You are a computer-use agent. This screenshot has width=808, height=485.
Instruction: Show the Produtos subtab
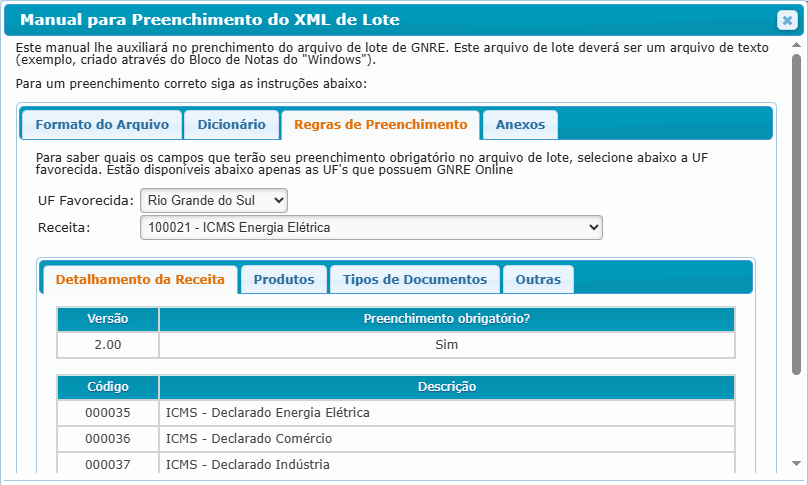284,280
